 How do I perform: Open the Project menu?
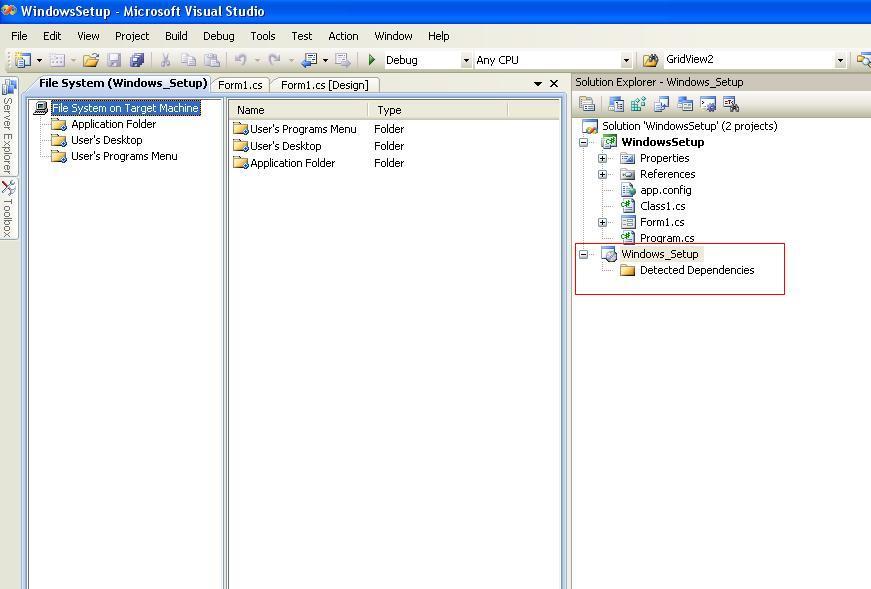coord(132,36)
